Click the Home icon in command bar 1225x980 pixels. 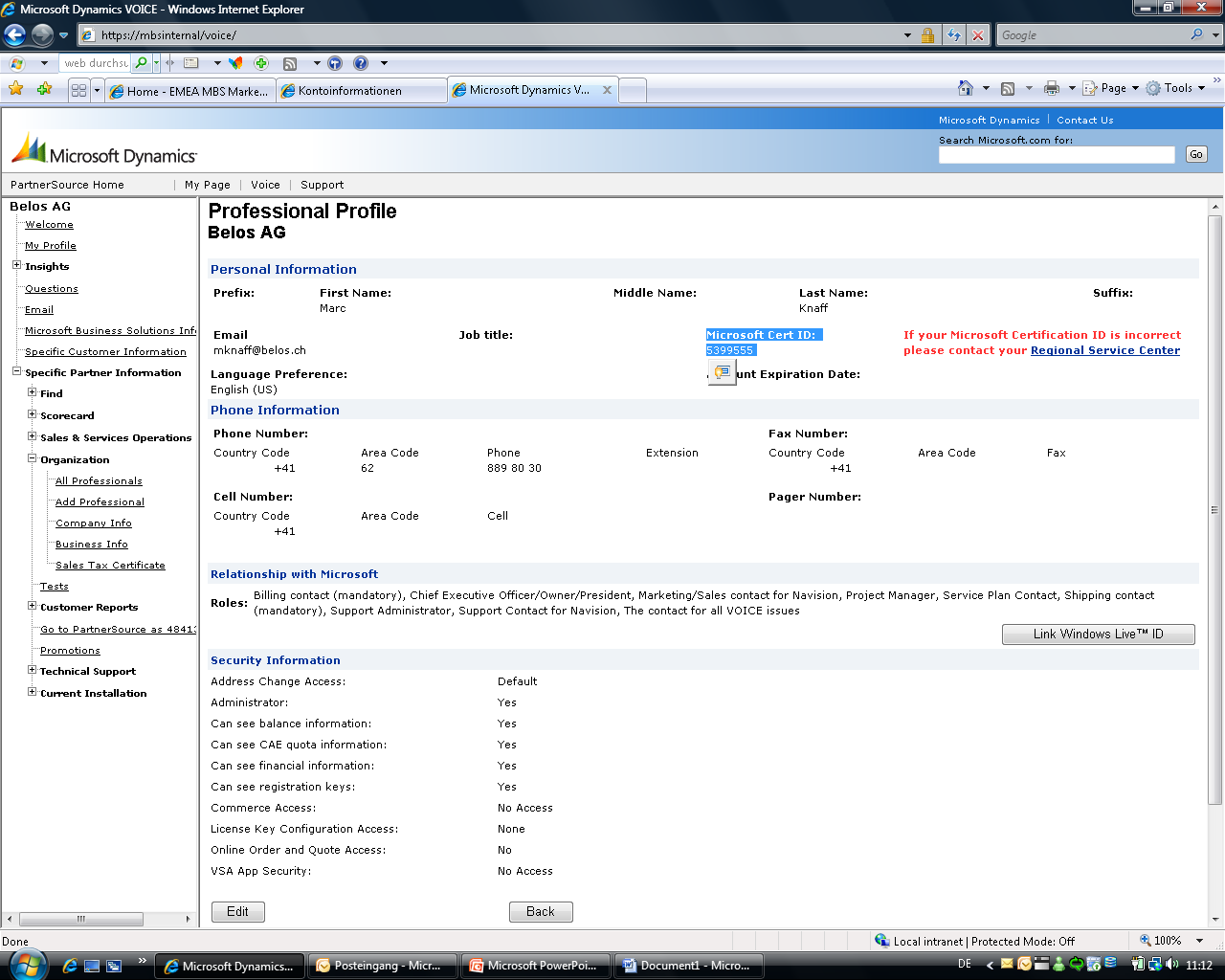tap(966, 88)
